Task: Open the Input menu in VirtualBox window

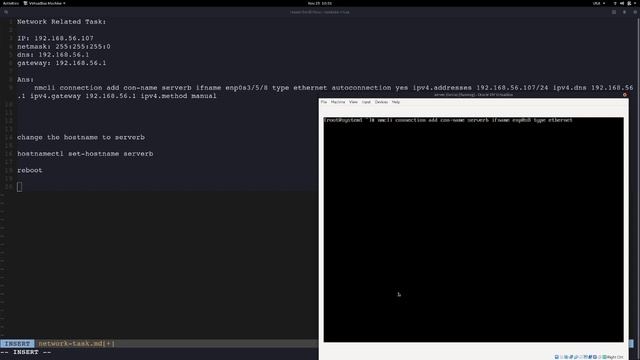Action: (x=366, y=102)
